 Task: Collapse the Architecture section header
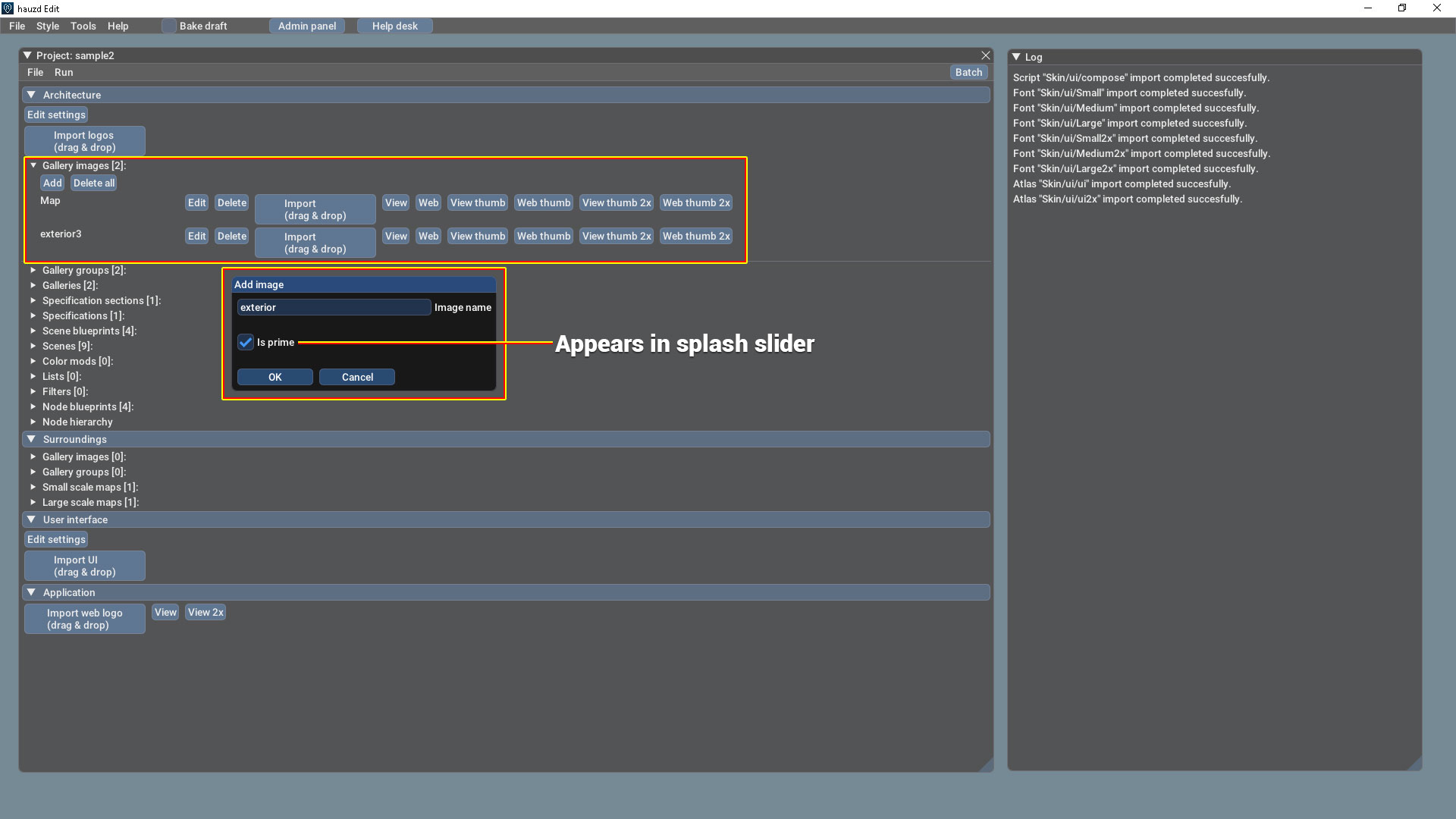coord(31,95)
